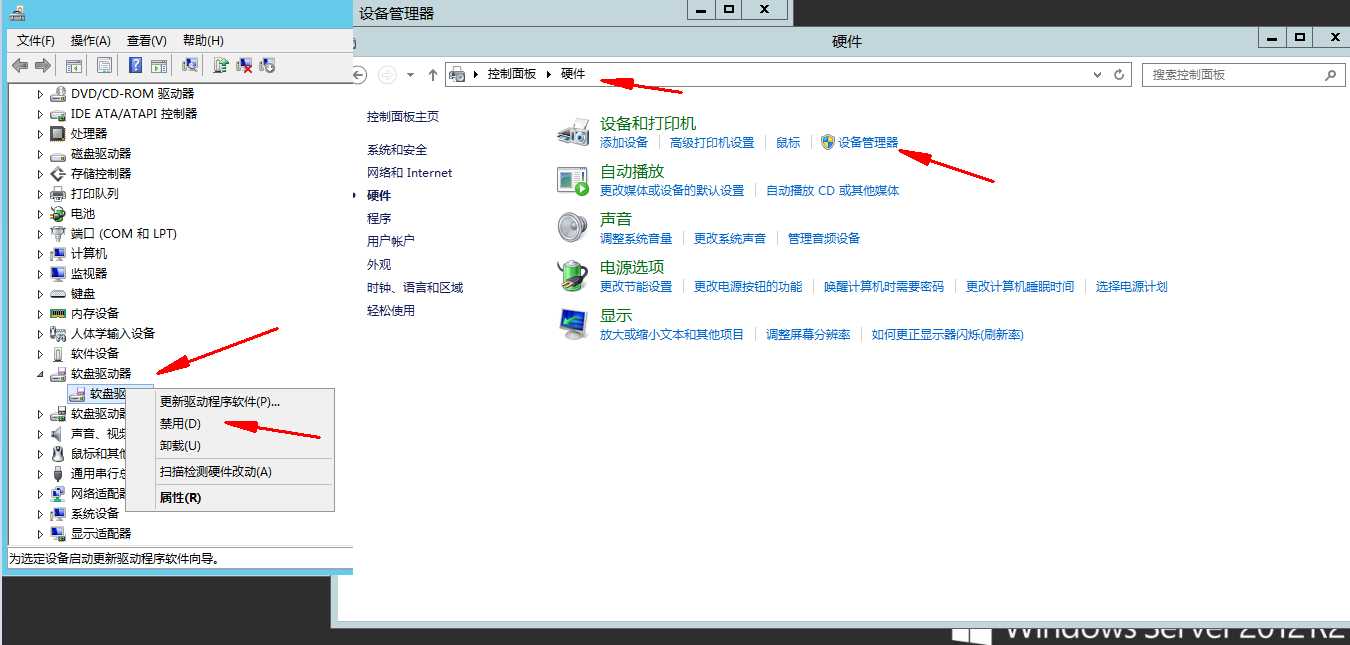Screen dimensions: 1350x645
Task: Click the 显示 monitor icon
Action: [x=573, y=323]
